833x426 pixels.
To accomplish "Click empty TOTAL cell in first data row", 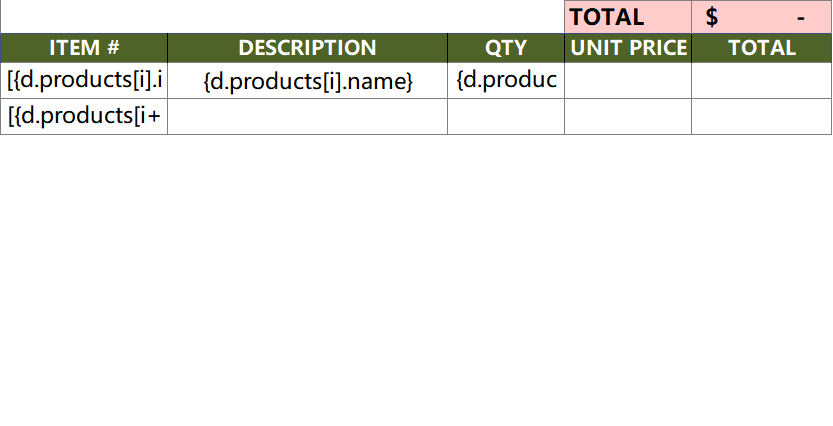I will click(x=761, y=81).
